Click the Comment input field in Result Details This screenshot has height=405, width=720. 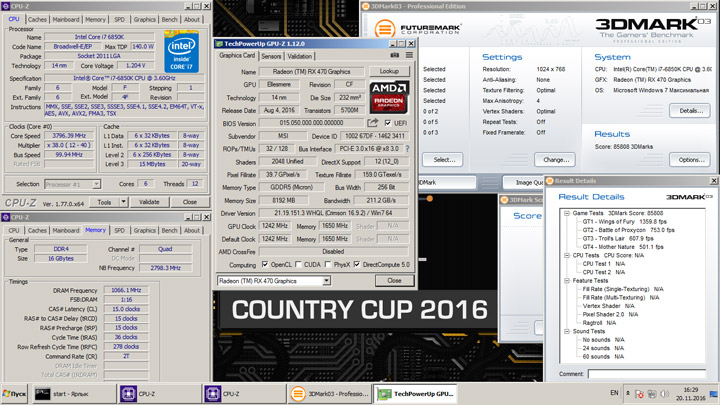647,374
